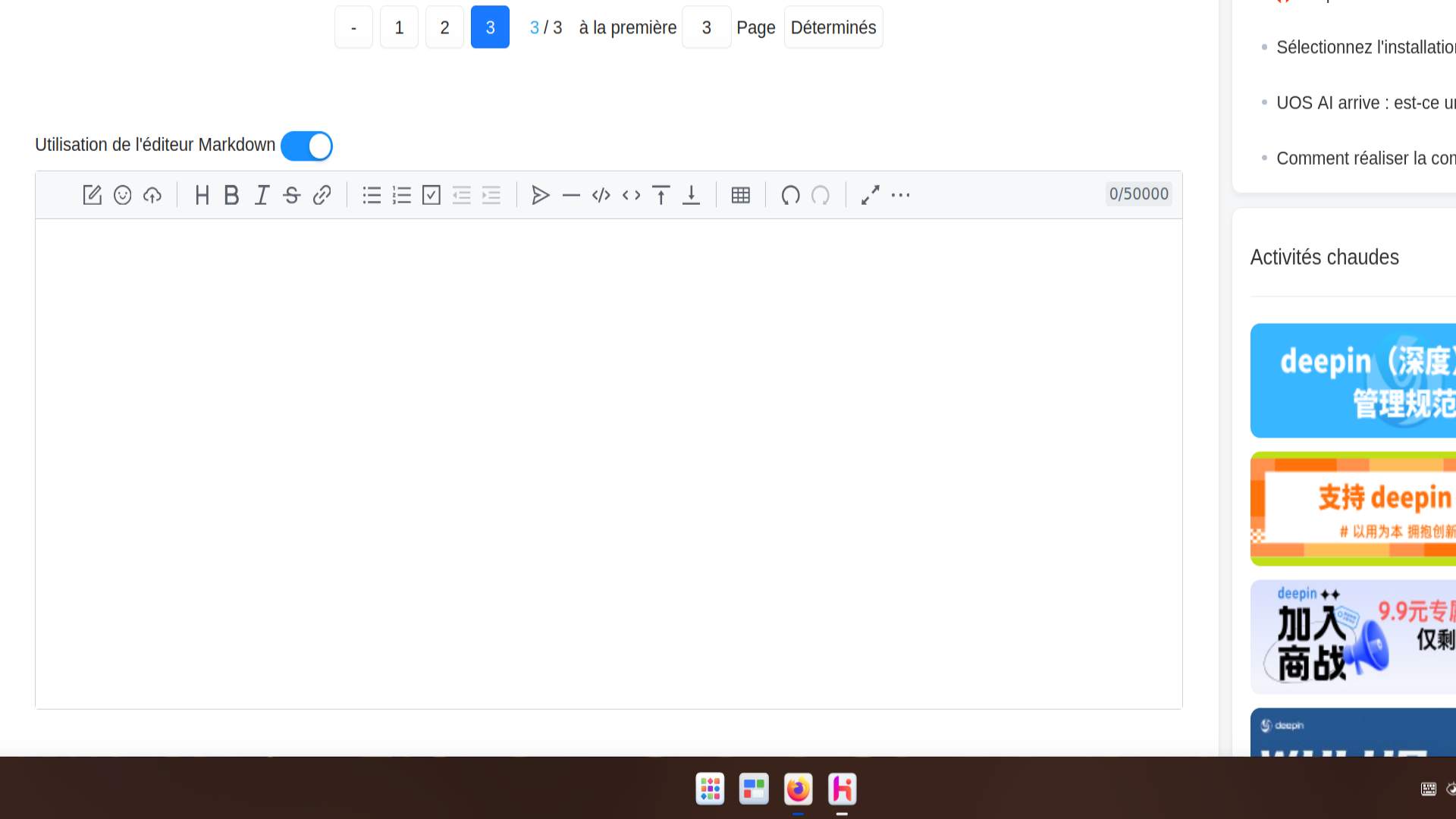Insert inline code
Viewport: 1456px width, 819px height.
tap(631, 195)
